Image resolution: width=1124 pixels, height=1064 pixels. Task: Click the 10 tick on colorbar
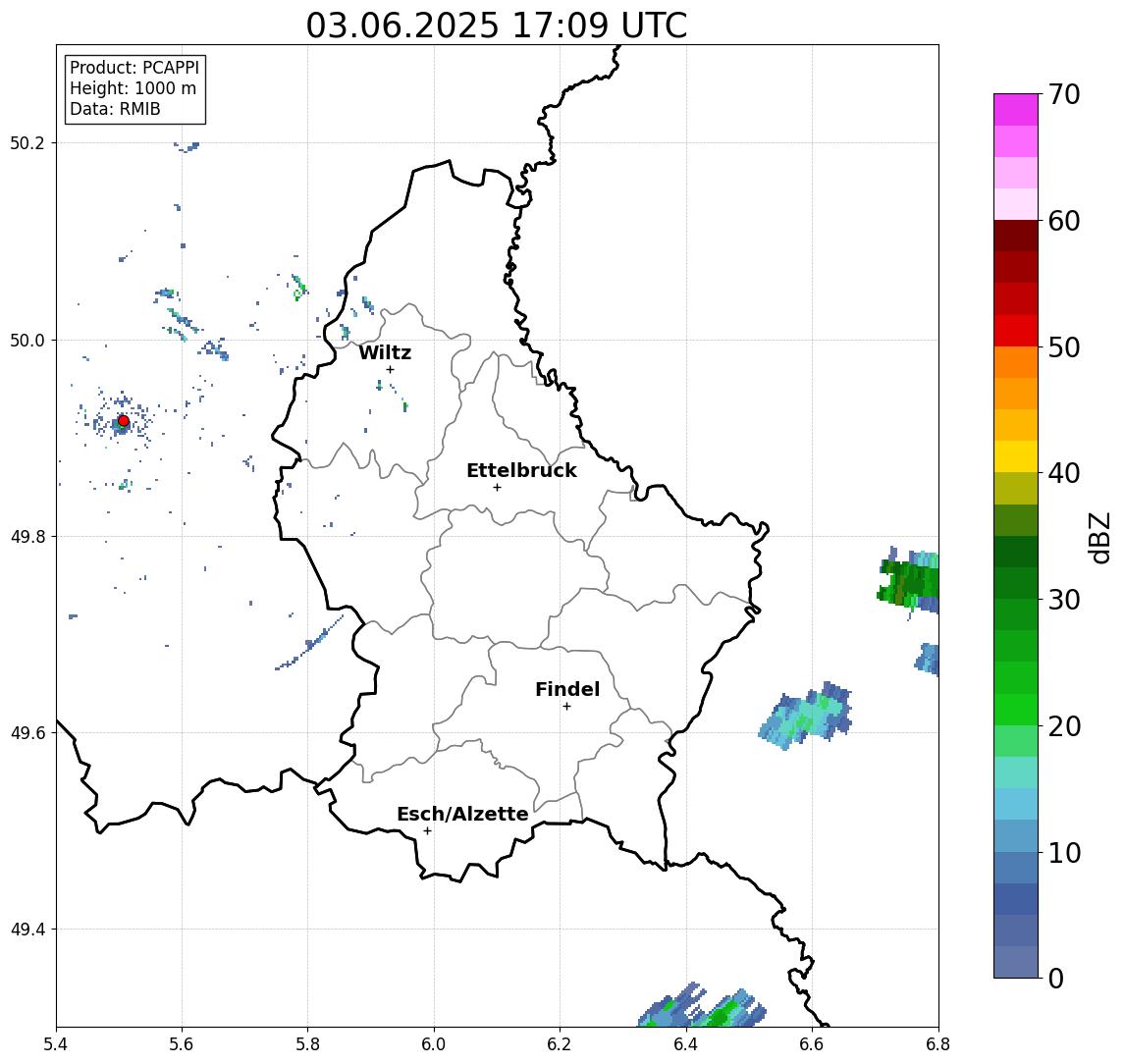click(1063, 853)
